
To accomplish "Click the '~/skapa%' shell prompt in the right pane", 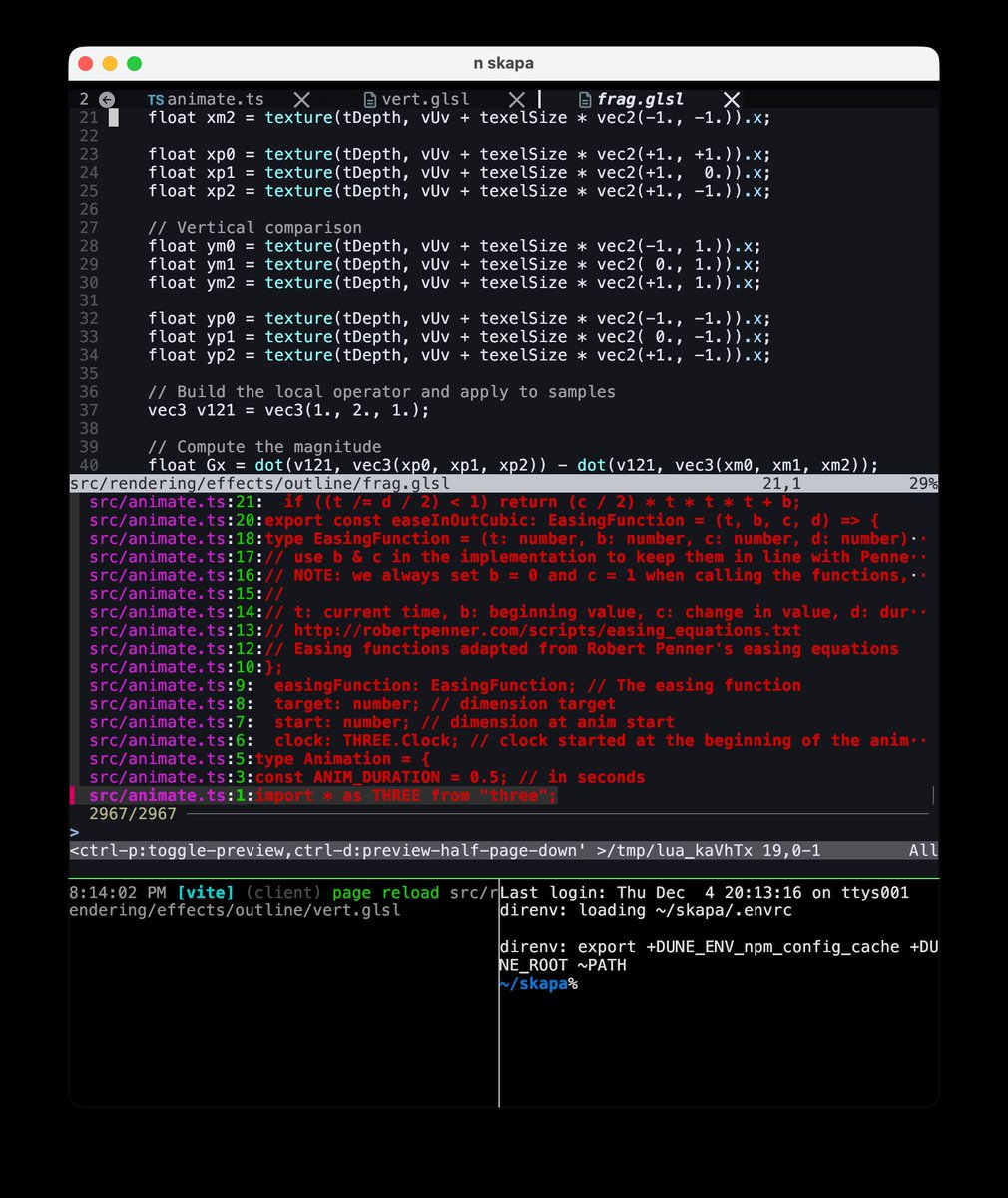I will click(539, 984).
